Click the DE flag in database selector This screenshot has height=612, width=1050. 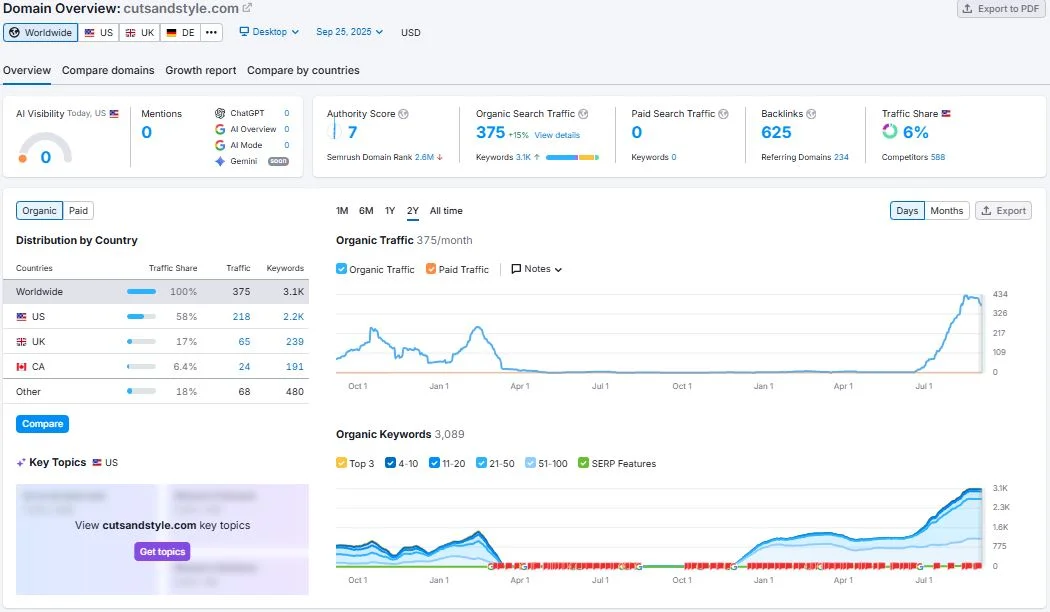[x=171, y=32]
